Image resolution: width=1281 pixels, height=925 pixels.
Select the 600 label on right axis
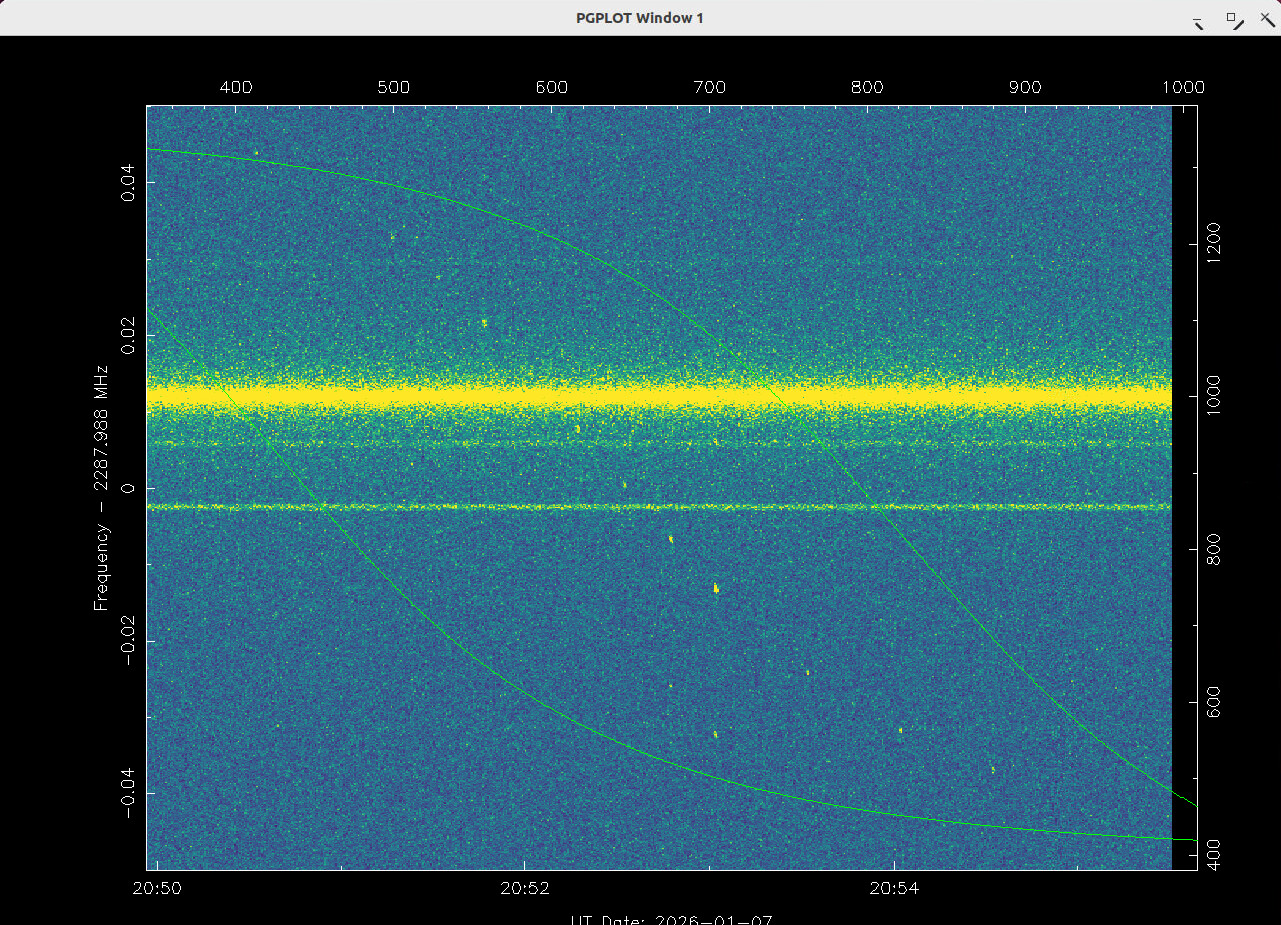1213,702
